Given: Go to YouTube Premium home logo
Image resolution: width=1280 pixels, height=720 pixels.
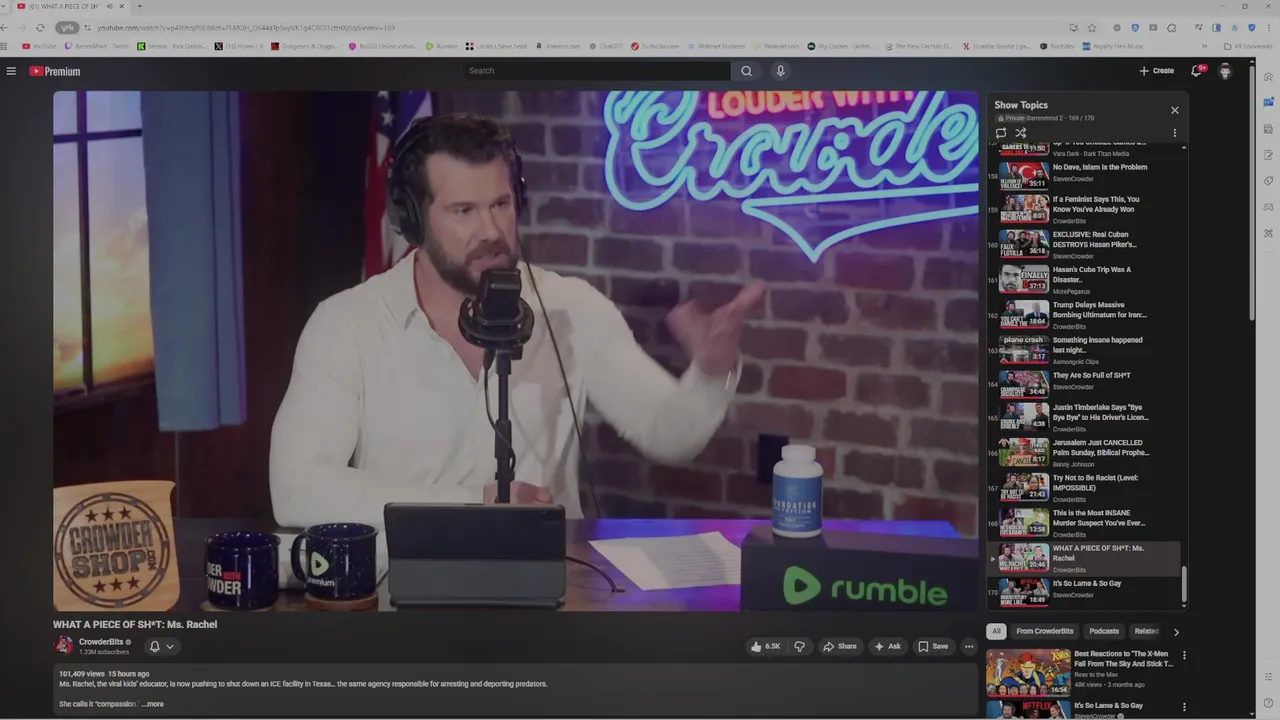Looking at the screenshot, I should [54, 71].
